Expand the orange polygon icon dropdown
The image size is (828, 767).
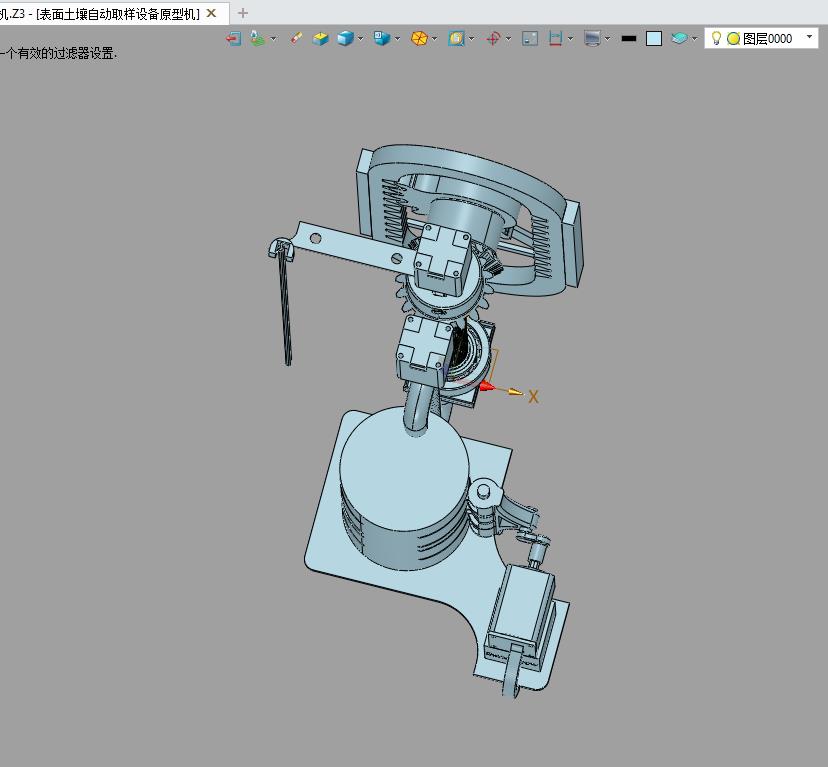coord(435,39)
